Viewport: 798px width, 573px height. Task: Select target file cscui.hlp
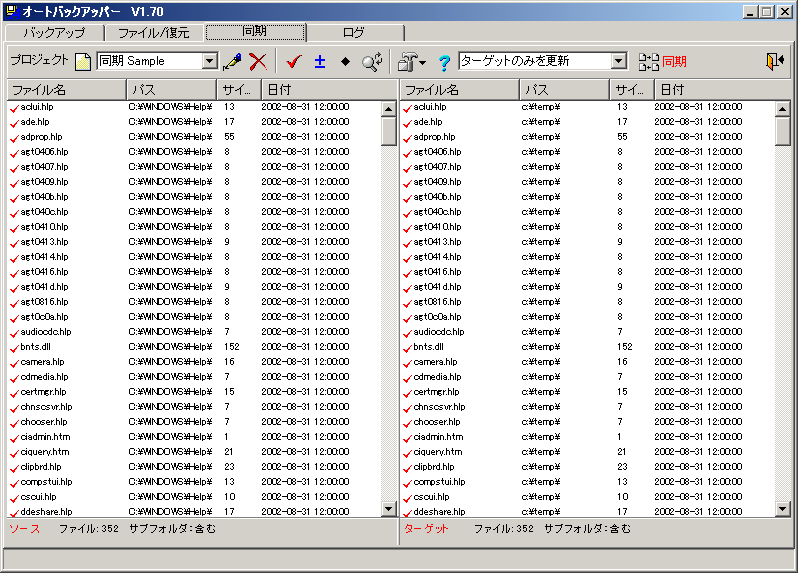point(431,497)
